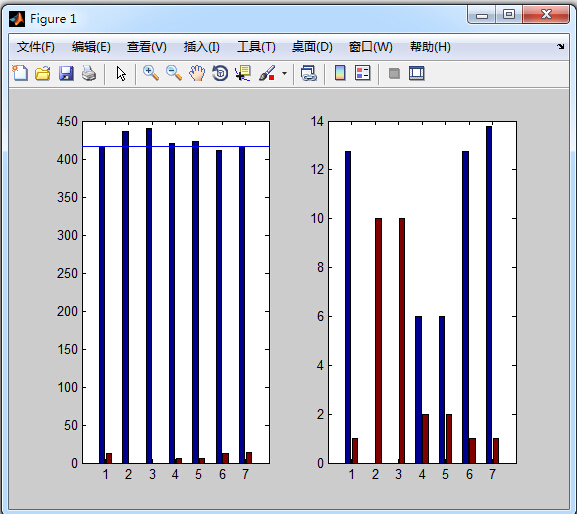Image resolution: width=577 pixels, height=514 pixels.
Task: Click the Link Plot icon
Action: [x=309, y=73]
